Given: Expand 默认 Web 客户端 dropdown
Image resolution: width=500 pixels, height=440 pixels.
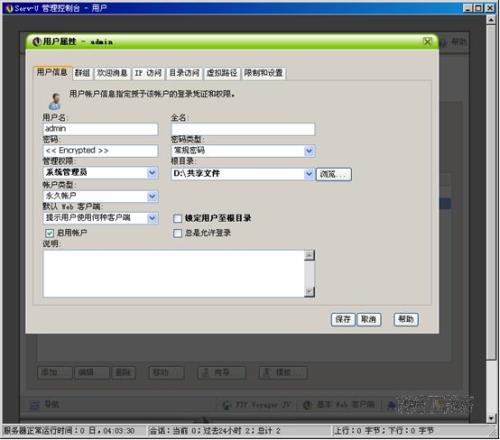Looking at the screenshot, I should coord(152,218).
